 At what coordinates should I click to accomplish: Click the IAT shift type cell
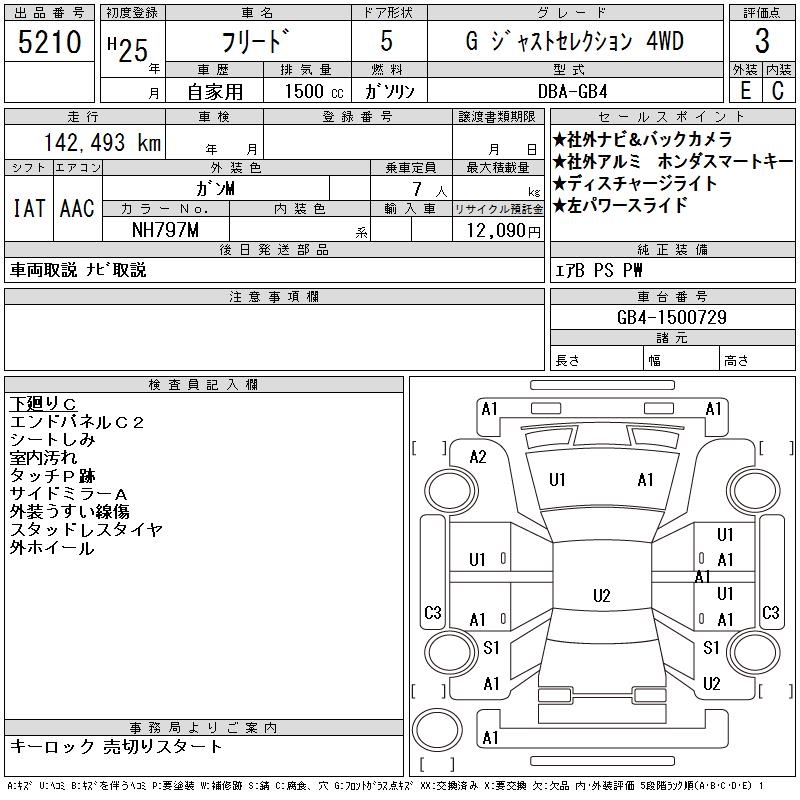pos(28,208)
